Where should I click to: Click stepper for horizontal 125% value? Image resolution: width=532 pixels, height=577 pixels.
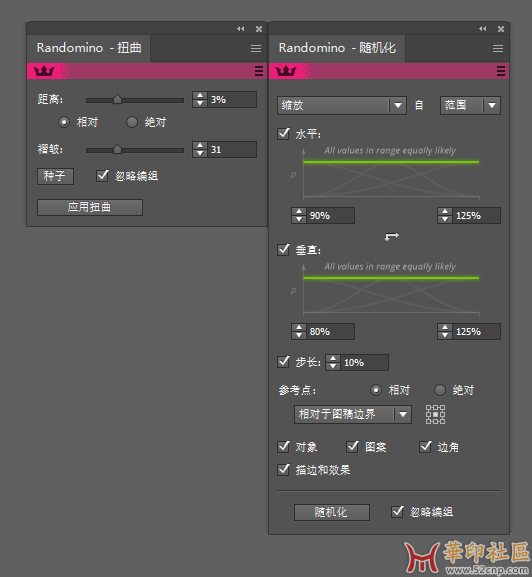coord(445,215)
